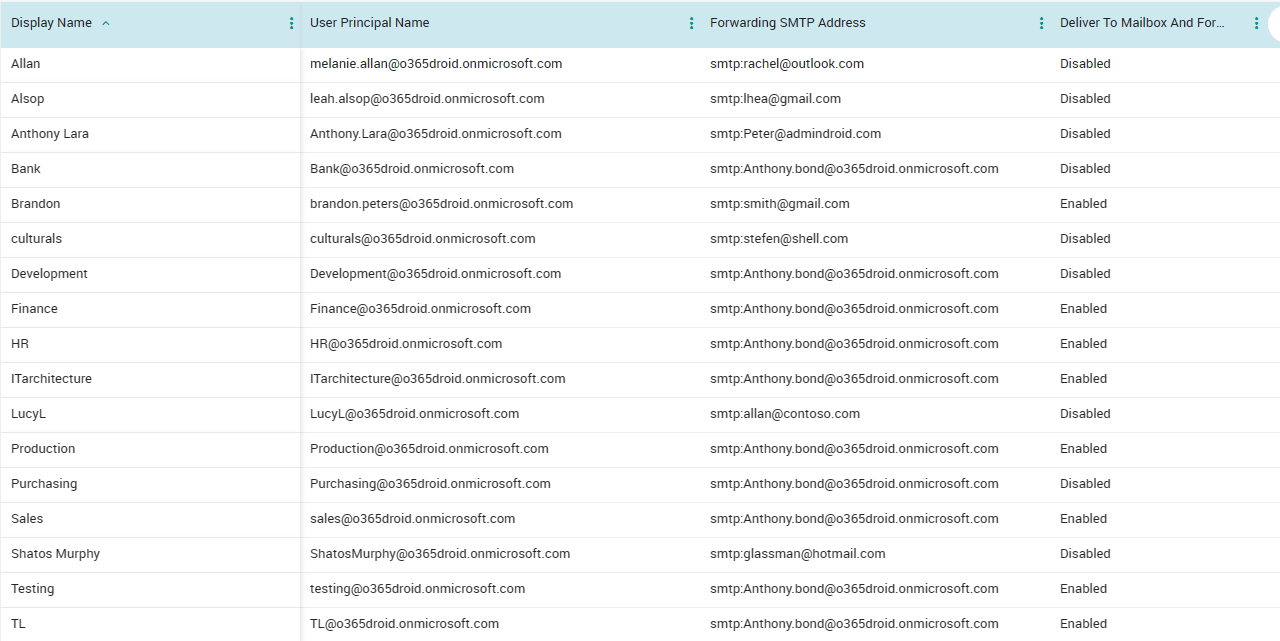1280x641 pixels.
Task: Select Anthony Lara's row
Action: (49, 133)
